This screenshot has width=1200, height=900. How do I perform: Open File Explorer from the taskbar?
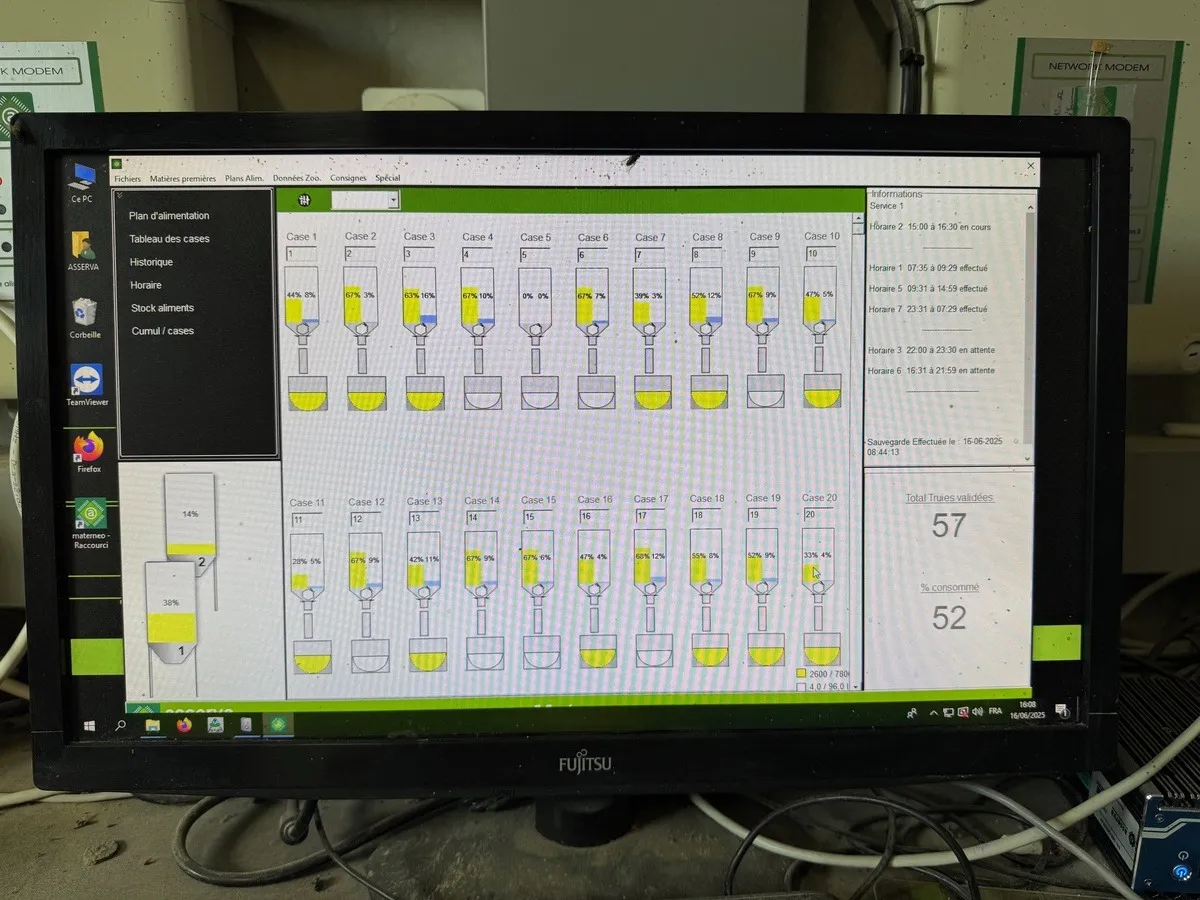[x=153, y=725]
